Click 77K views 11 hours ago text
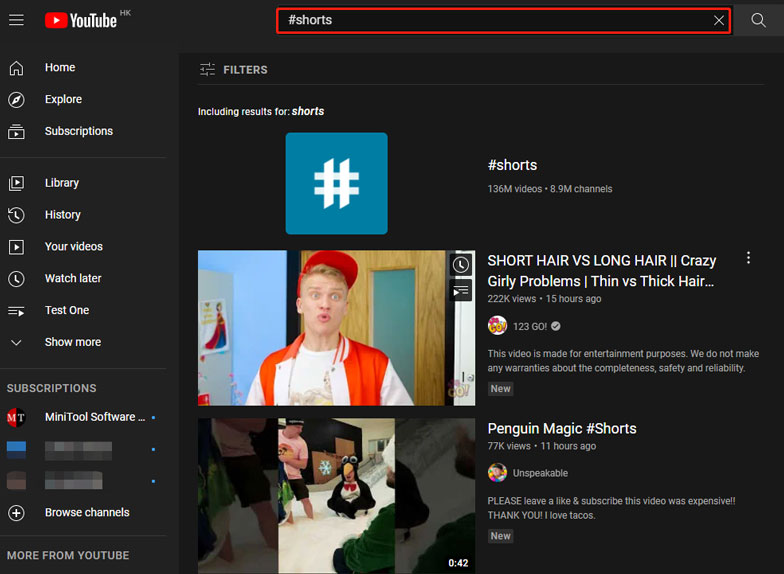784x574 pixels. [542, 446]
